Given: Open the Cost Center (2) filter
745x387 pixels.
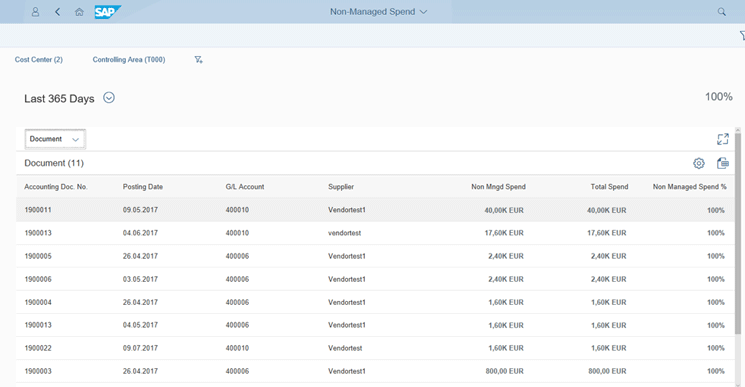Looking at the screenshot, I should pyautogui.click(x=38, y=60).
